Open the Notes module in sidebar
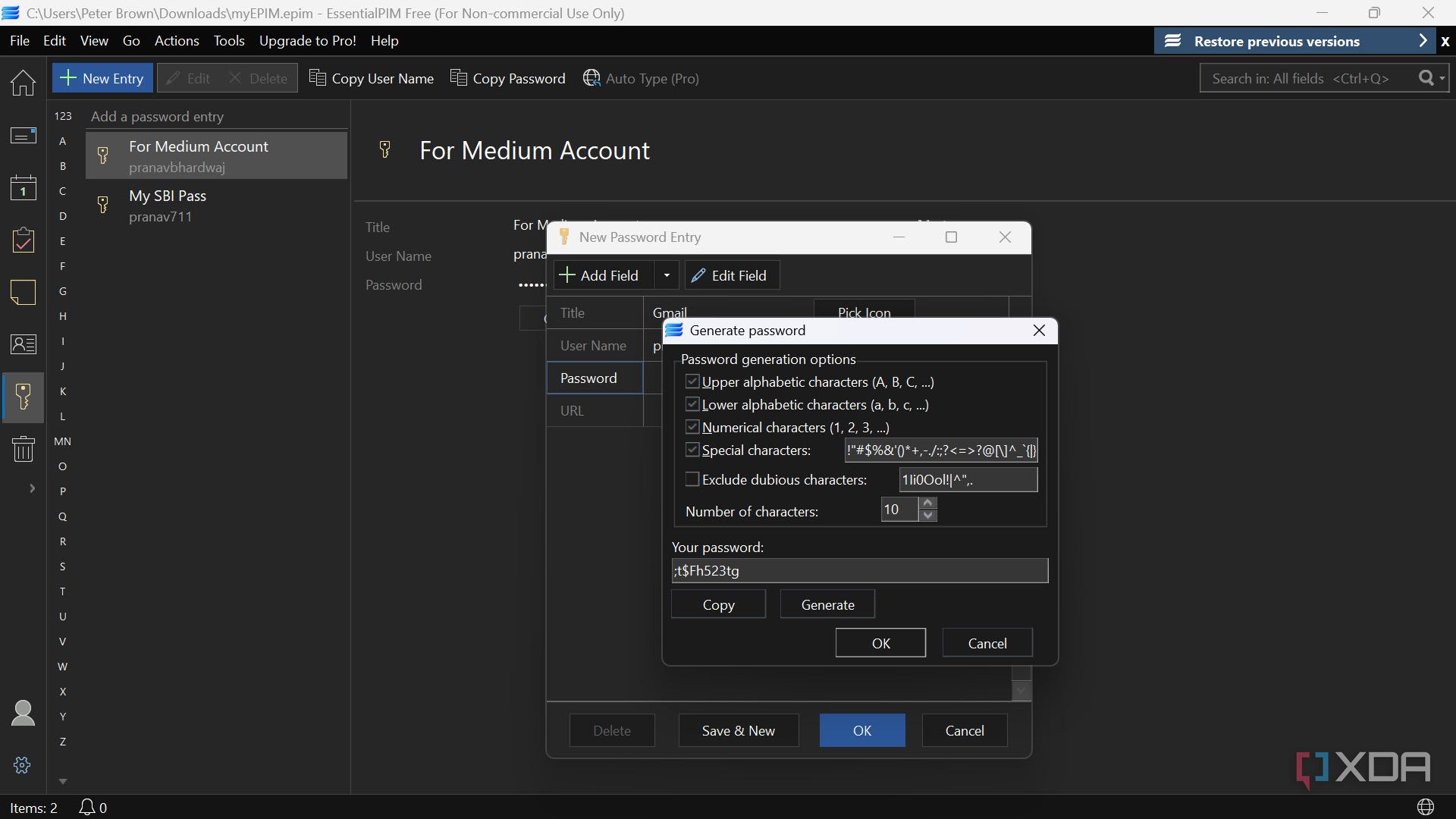The height and width of the screenshot is (819, 1456). (23, 292)
